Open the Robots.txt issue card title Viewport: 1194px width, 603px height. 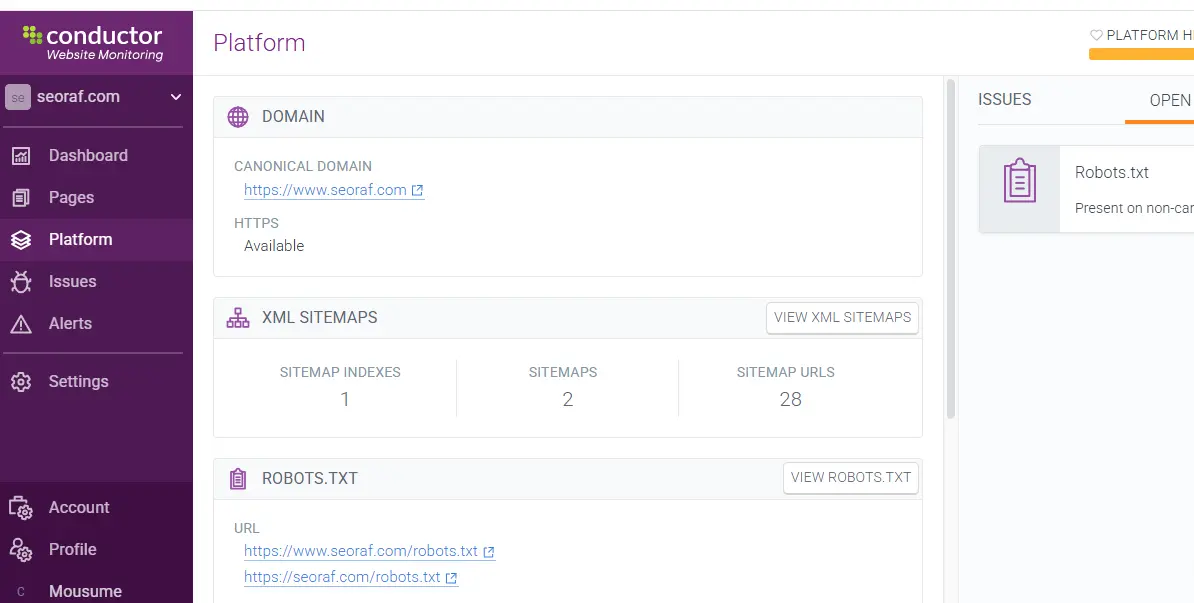[x=1112, y=172]
